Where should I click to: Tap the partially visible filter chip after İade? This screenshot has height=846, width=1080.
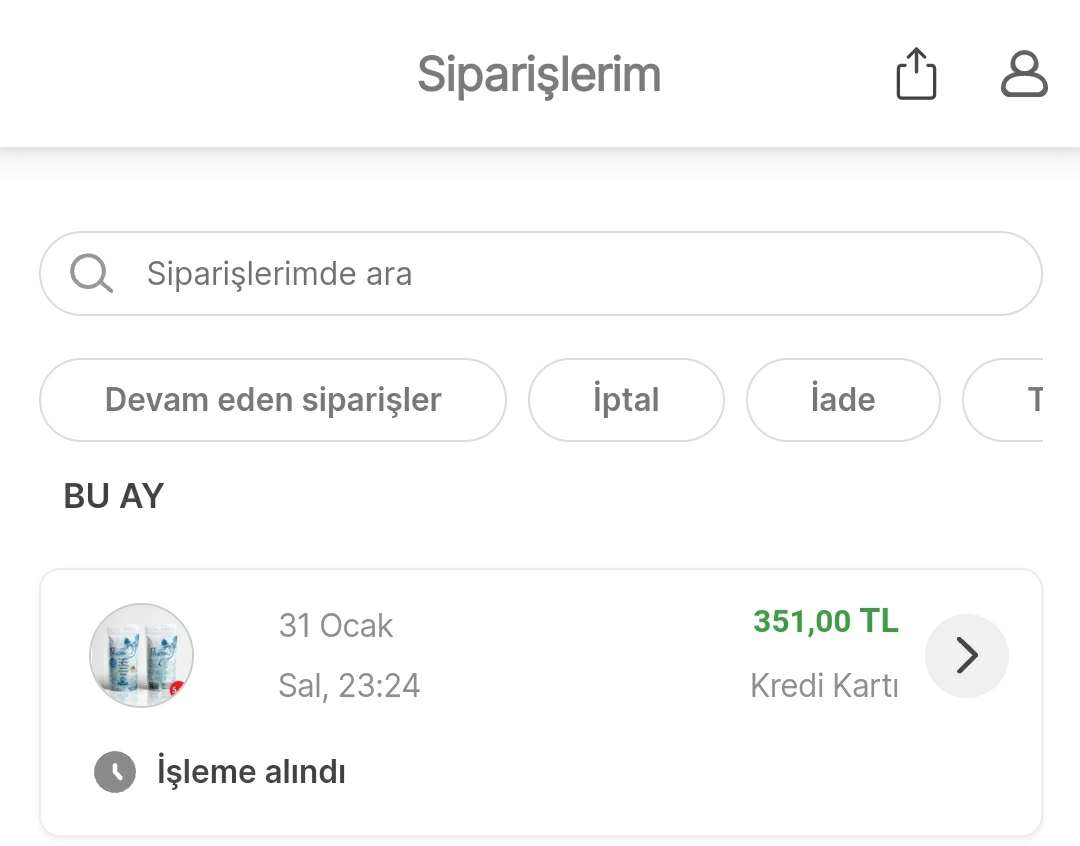click(x=1010, y=400)
